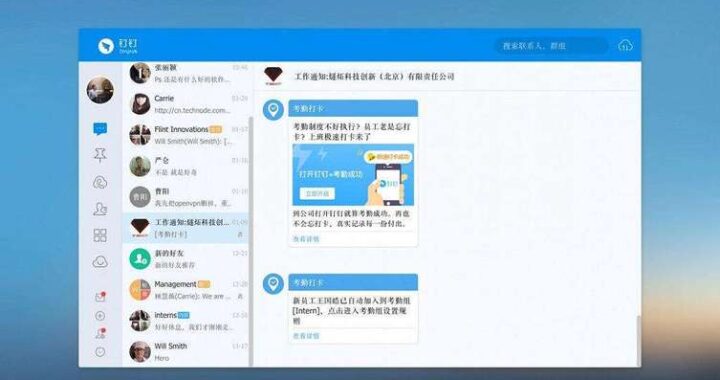Click the orange tag beside Flint Innovations

click(216, 129)
